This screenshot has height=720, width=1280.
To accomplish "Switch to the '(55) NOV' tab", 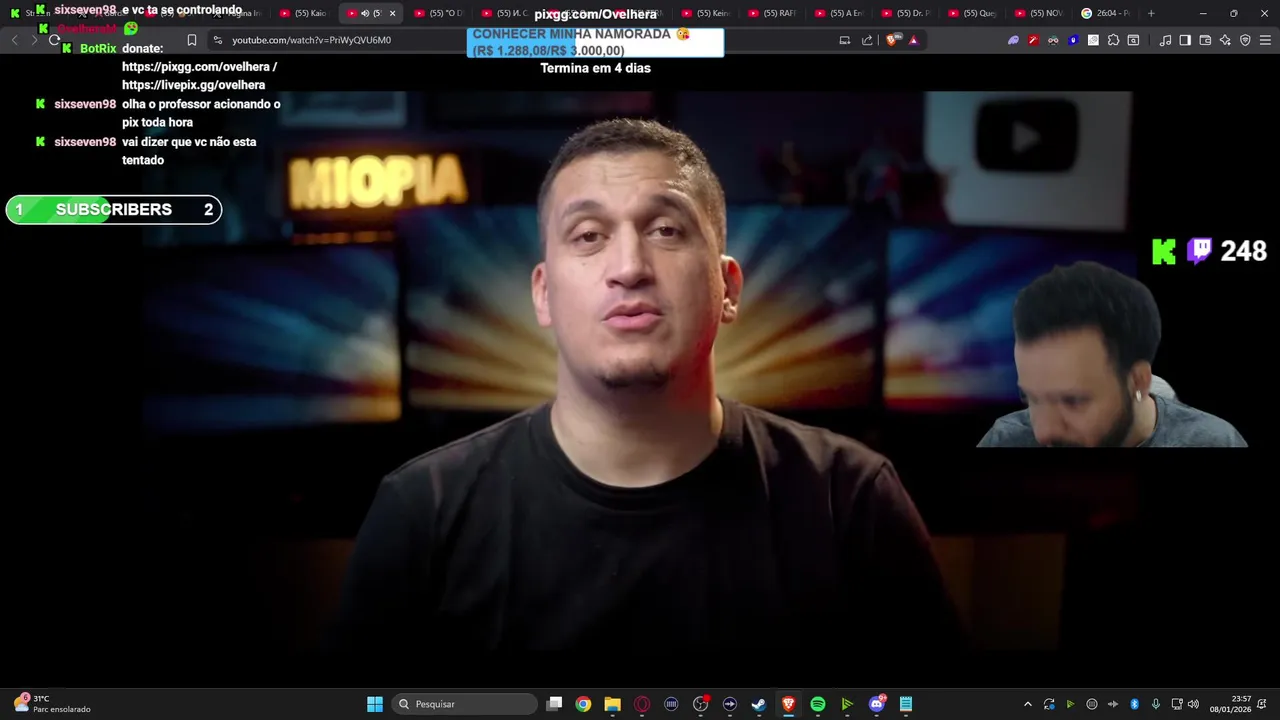I will [1041, 13].
